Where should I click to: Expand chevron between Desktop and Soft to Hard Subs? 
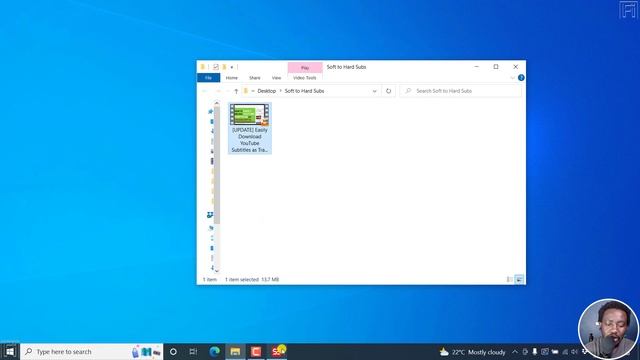[x=280, y=91]
